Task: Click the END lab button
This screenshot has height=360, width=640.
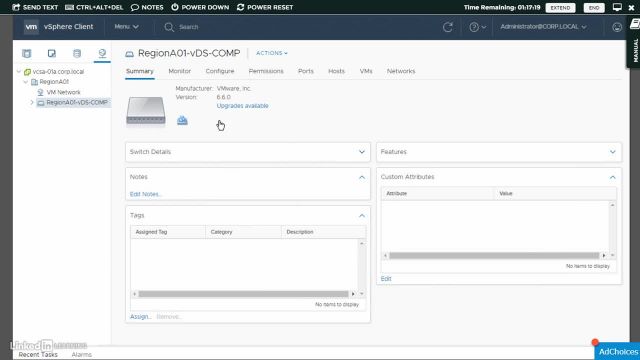Action: click(x=594, y=8)
